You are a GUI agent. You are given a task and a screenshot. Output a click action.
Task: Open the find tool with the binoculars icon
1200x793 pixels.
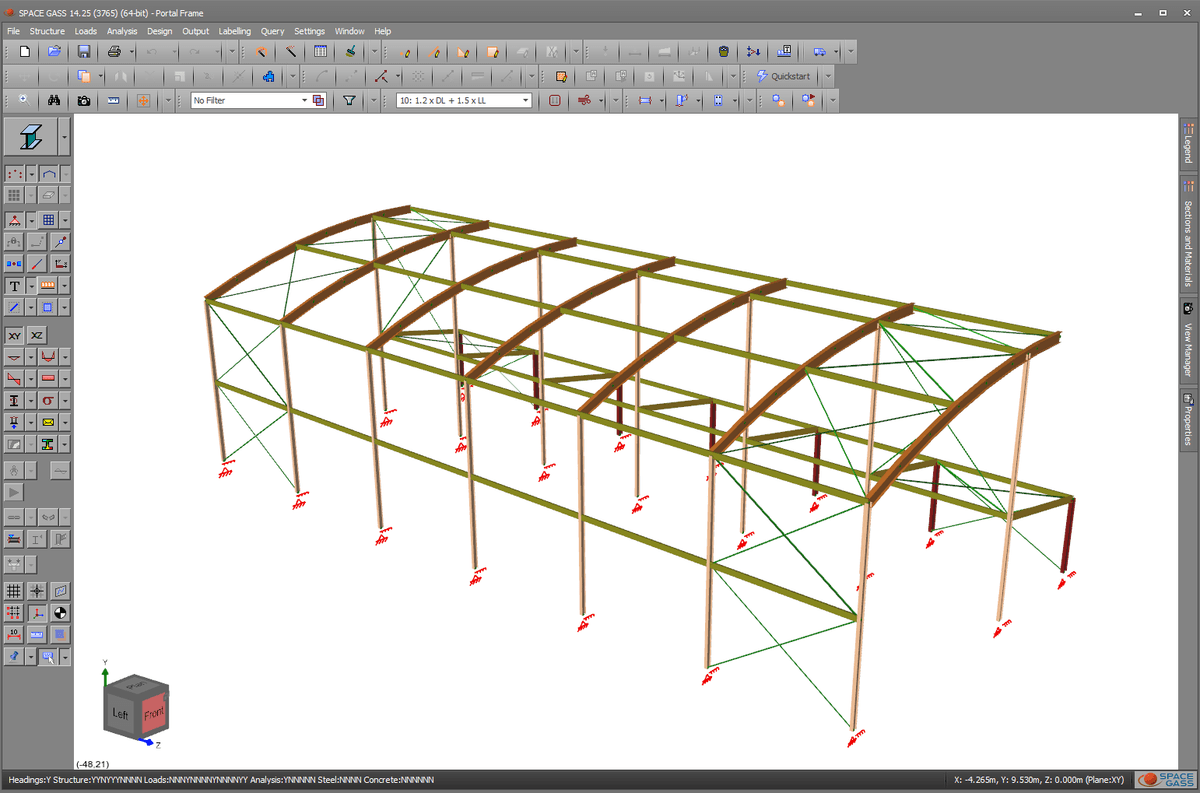pyautogui.click(x=56, y=100)
